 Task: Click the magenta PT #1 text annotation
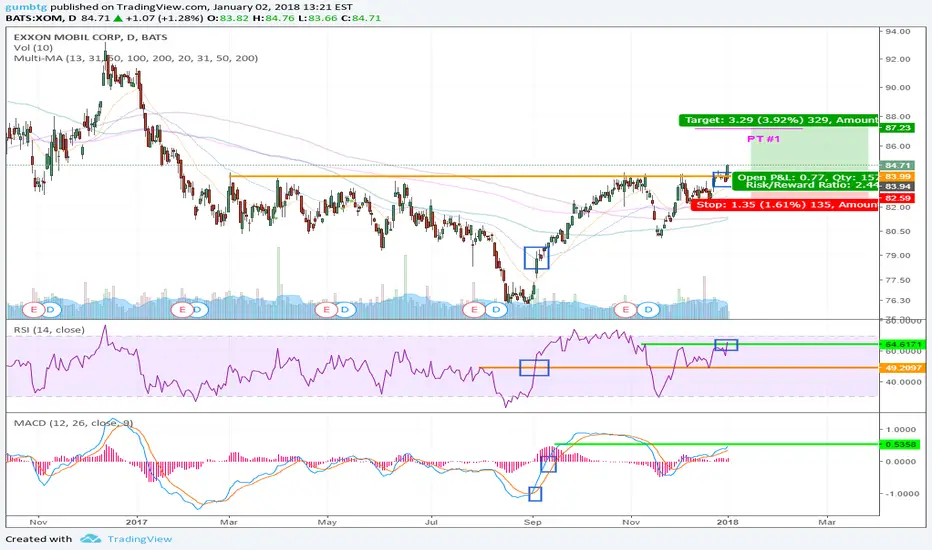763,139
